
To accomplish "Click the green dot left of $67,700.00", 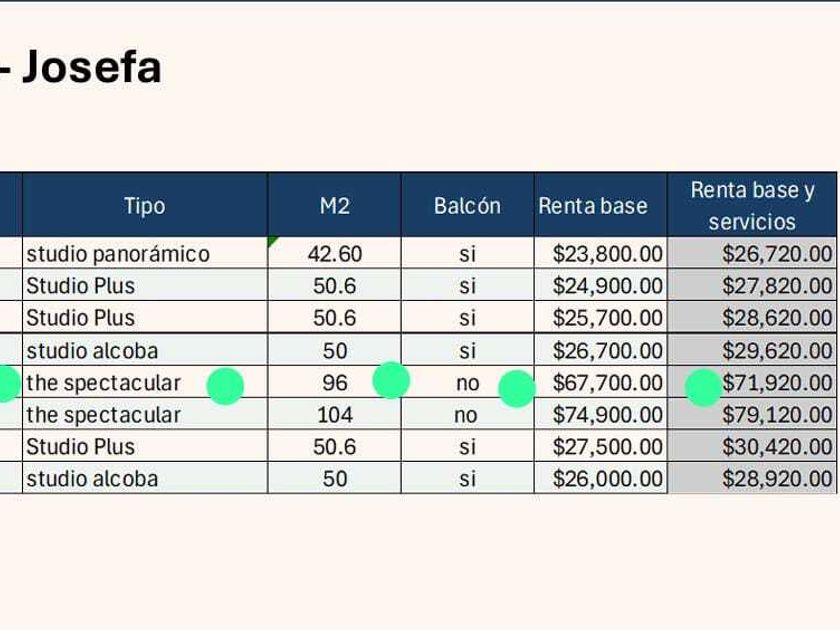I will click(x=516, y=388).
